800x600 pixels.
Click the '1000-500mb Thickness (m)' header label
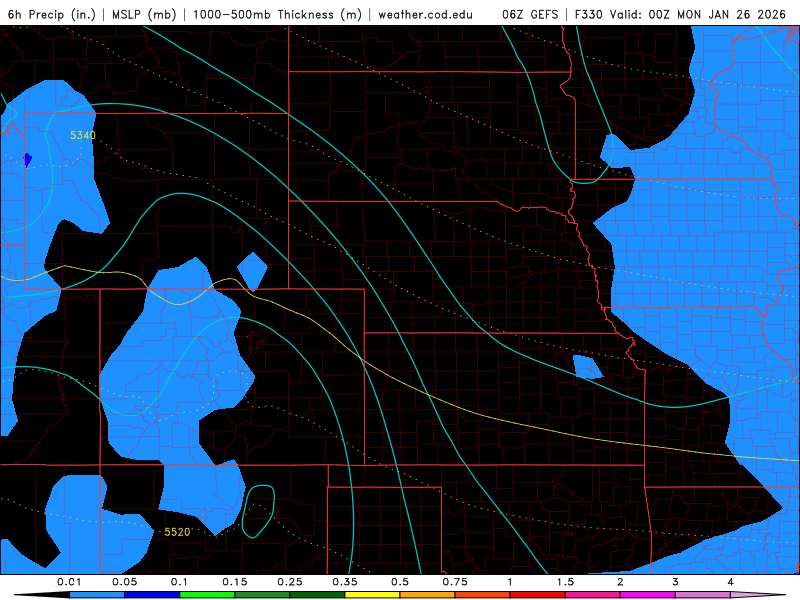click(x=277, y=14)
